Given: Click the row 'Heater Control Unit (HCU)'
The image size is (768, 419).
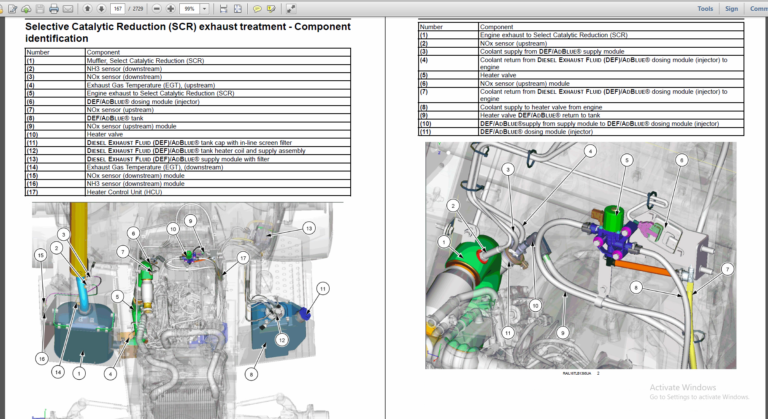Looking at the screenshot, I should pos(188,192).
